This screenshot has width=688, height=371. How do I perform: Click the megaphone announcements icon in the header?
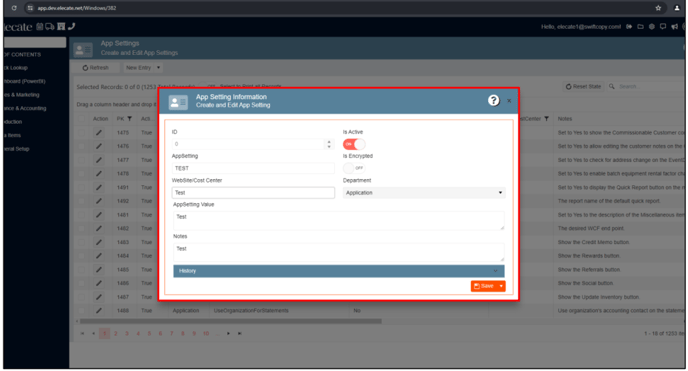tap(674, 27)
